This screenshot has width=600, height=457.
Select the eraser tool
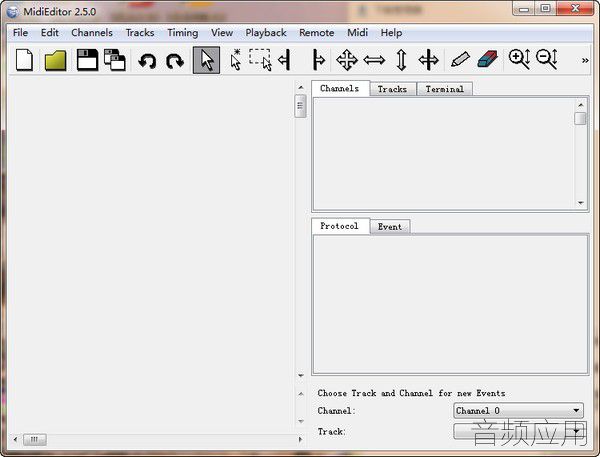pos(488,60)
